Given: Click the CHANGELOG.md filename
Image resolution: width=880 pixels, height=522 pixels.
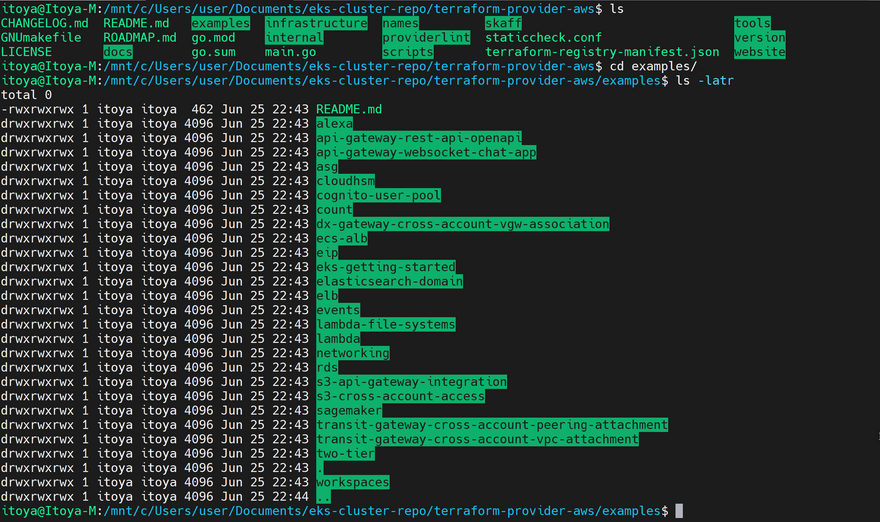Looking at the screenshot, I should tap(45, 23).
